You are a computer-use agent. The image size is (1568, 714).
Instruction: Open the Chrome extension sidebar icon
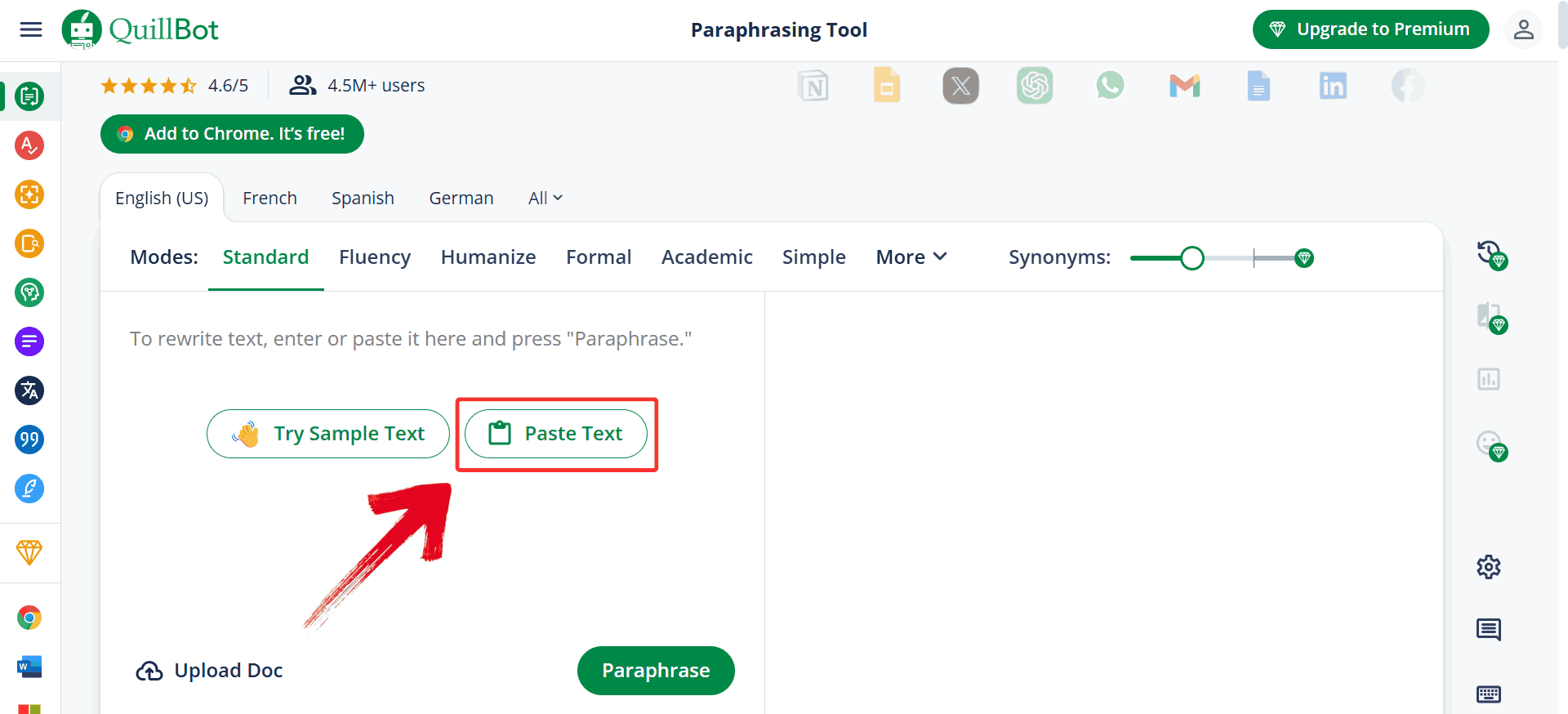[29, 618]
